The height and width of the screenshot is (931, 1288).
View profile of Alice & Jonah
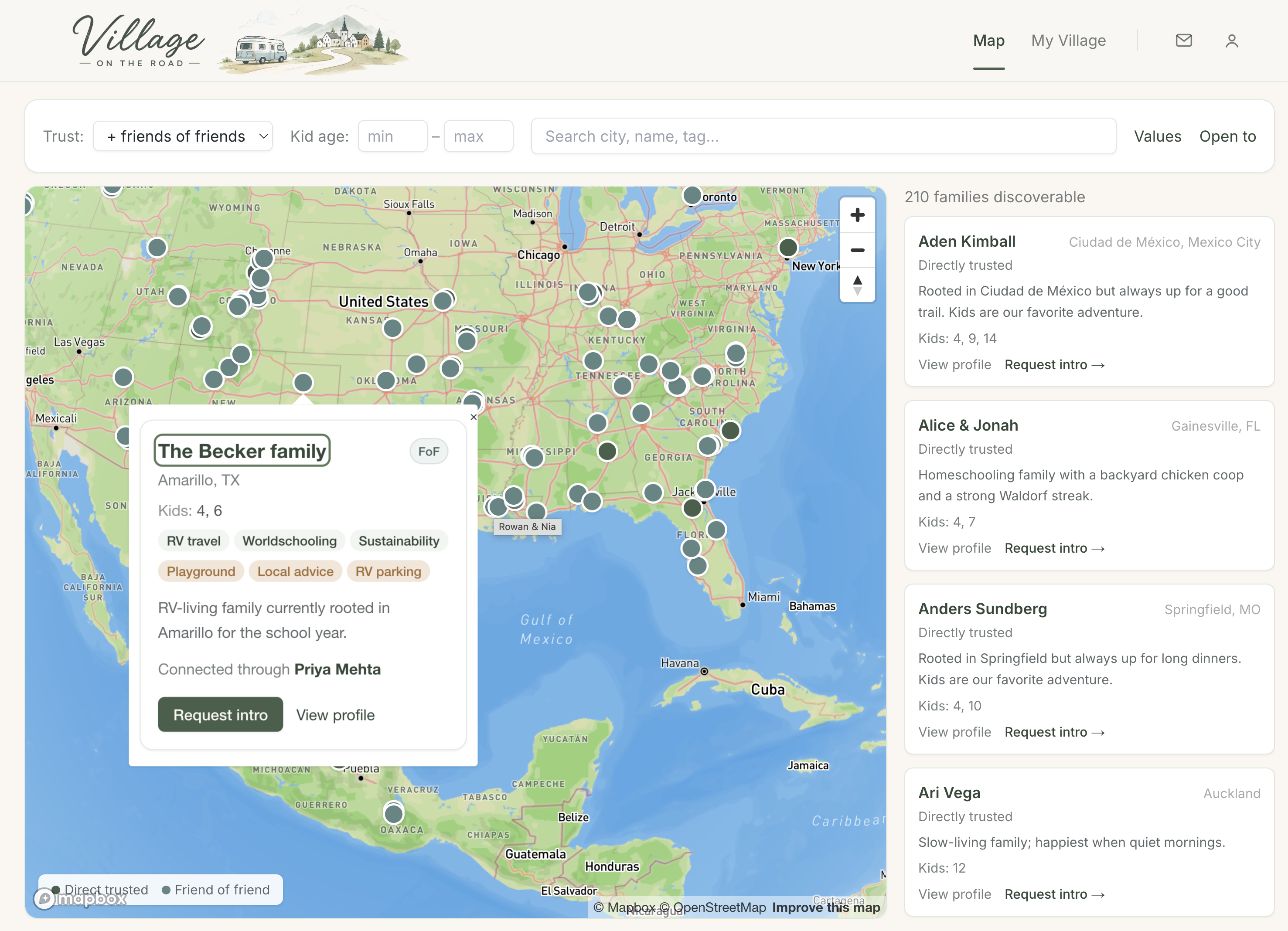(954, 548)
